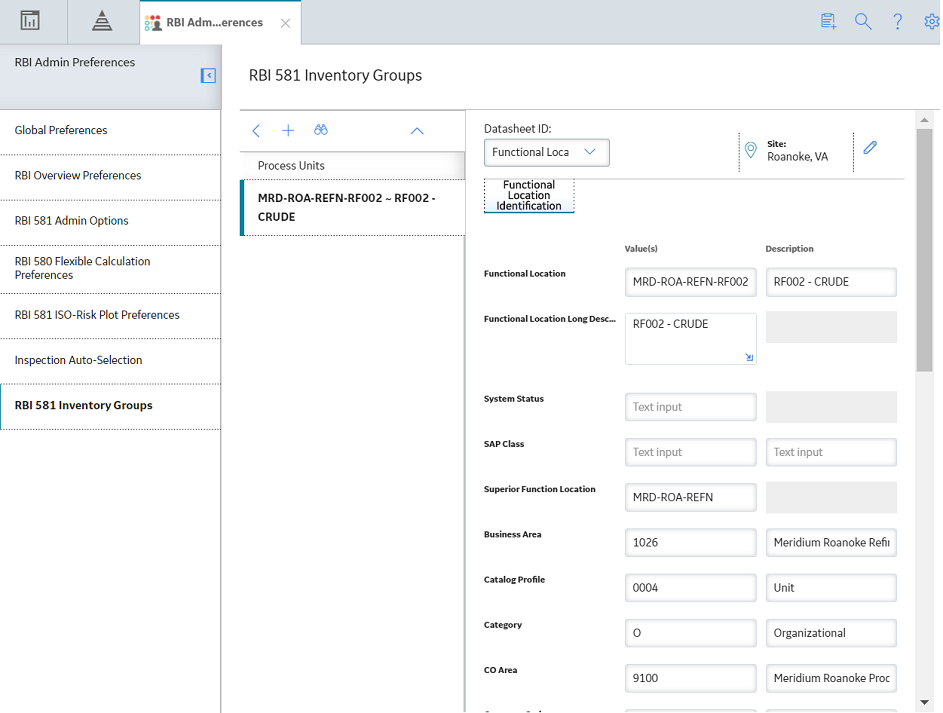This screenshot has height=713, width=943.
Task: Click the Category value O field
Action: pos(690,633)
